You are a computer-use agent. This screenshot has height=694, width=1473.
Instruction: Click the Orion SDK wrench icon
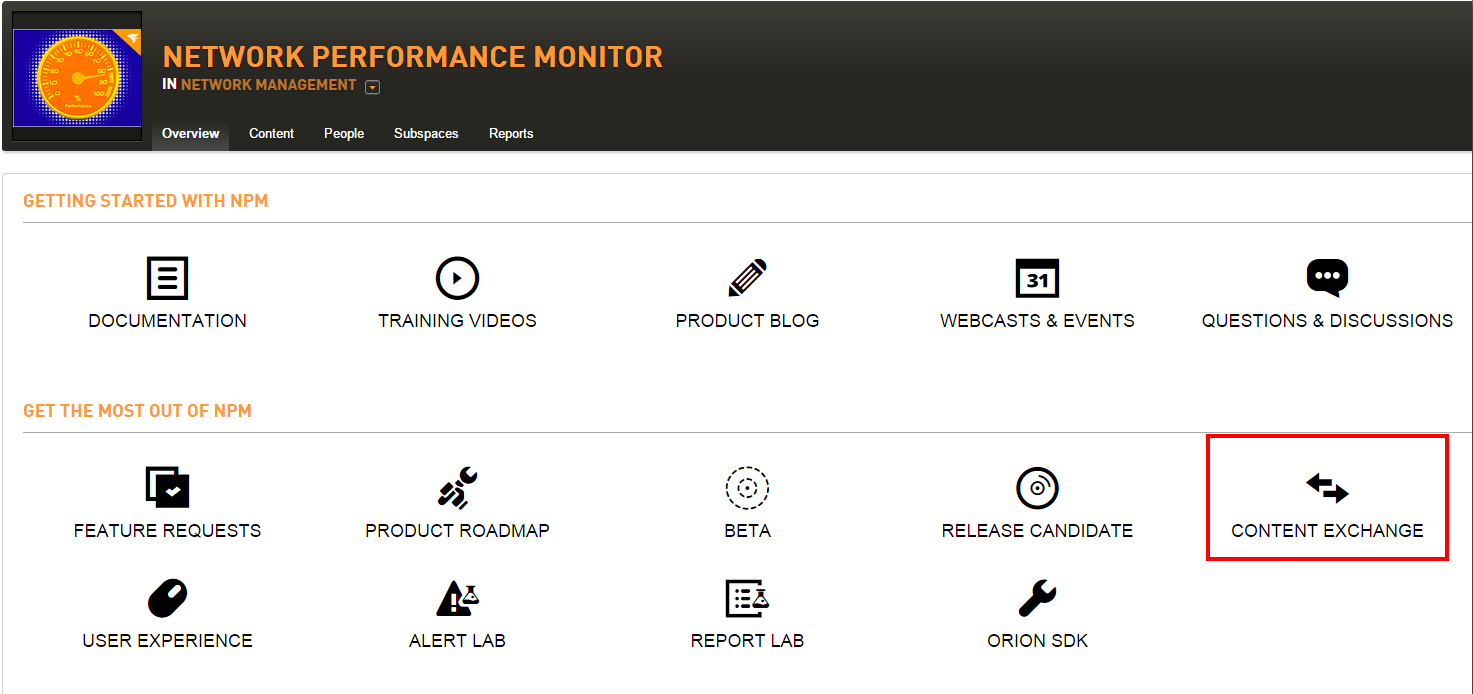[x=1037, y=598]
